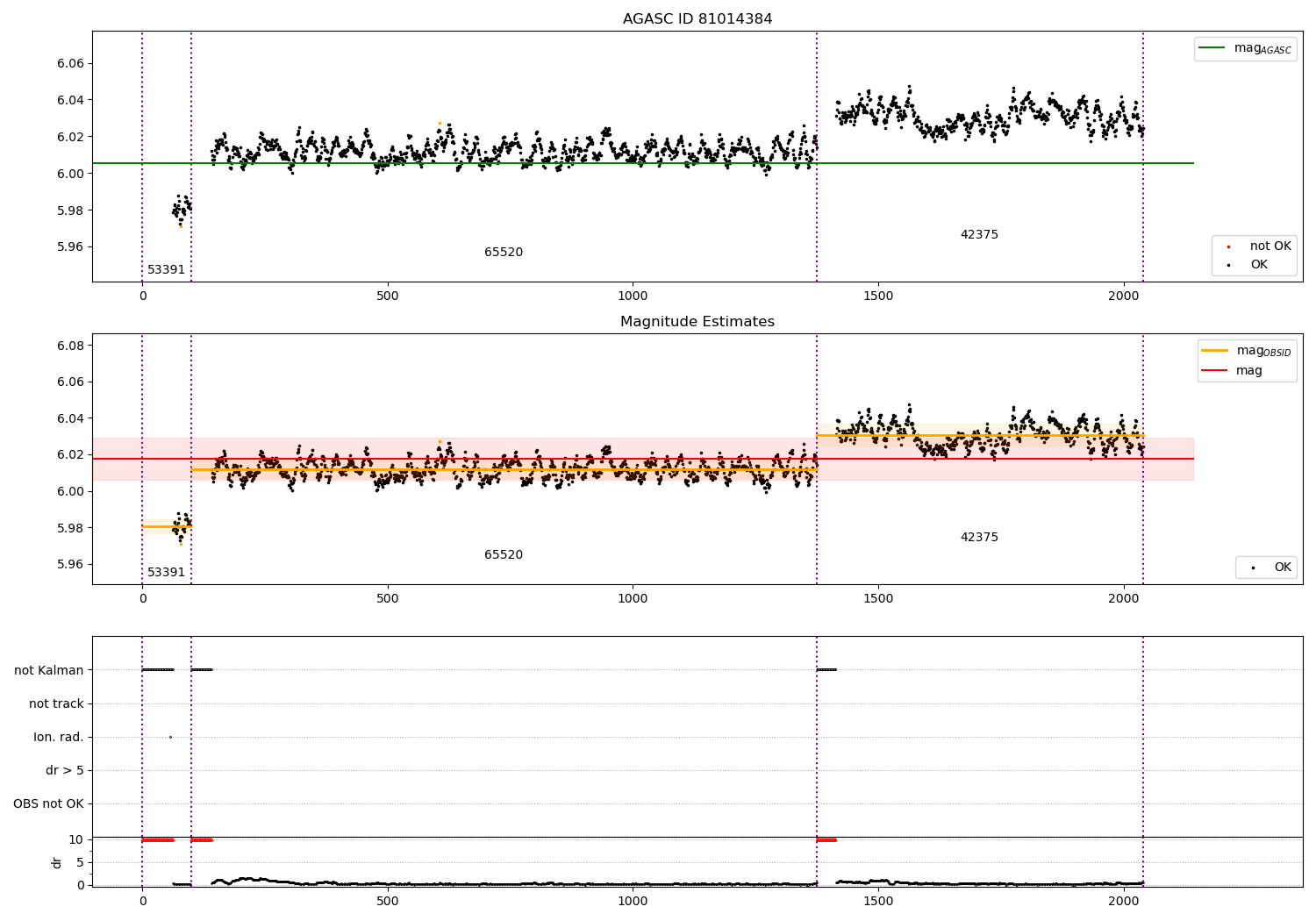Viewport: 1316px width, 921px height.
Task: Click the green mag AGASC legend line sample
Action: [1212, 48]
